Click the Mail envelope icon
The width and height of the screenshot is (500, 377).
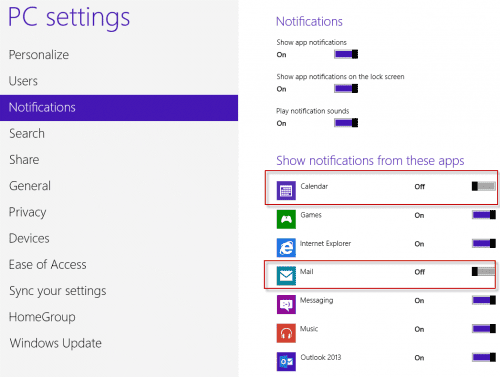[286, 276]
